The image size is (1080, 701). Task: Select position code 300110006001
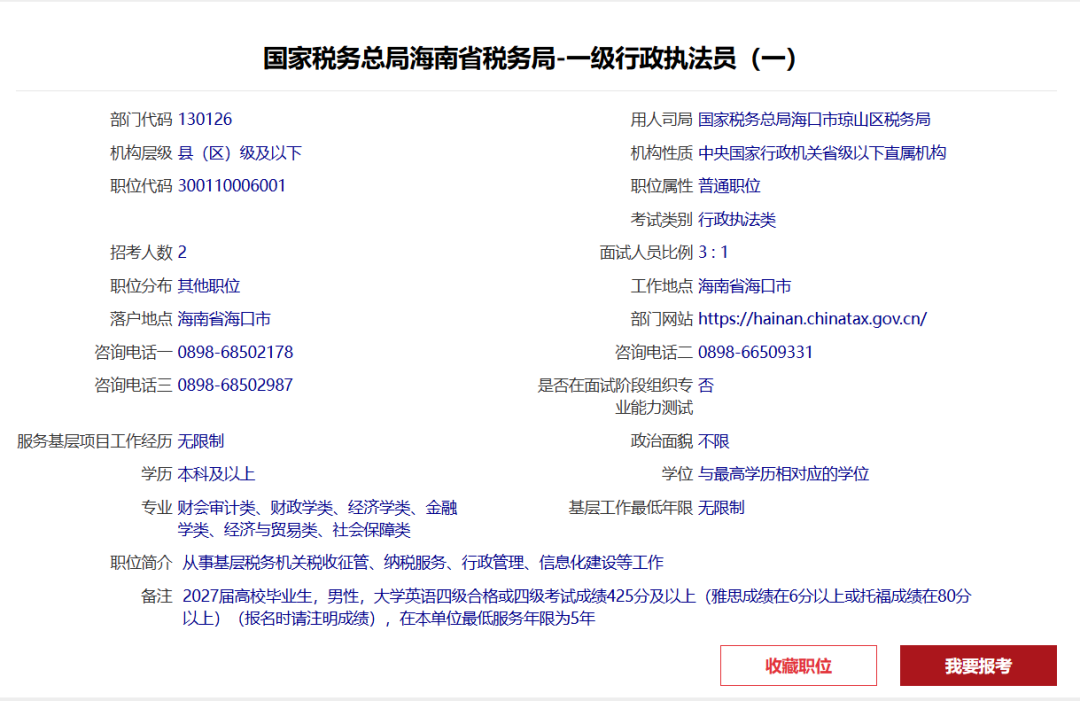[x=231, y=186]
